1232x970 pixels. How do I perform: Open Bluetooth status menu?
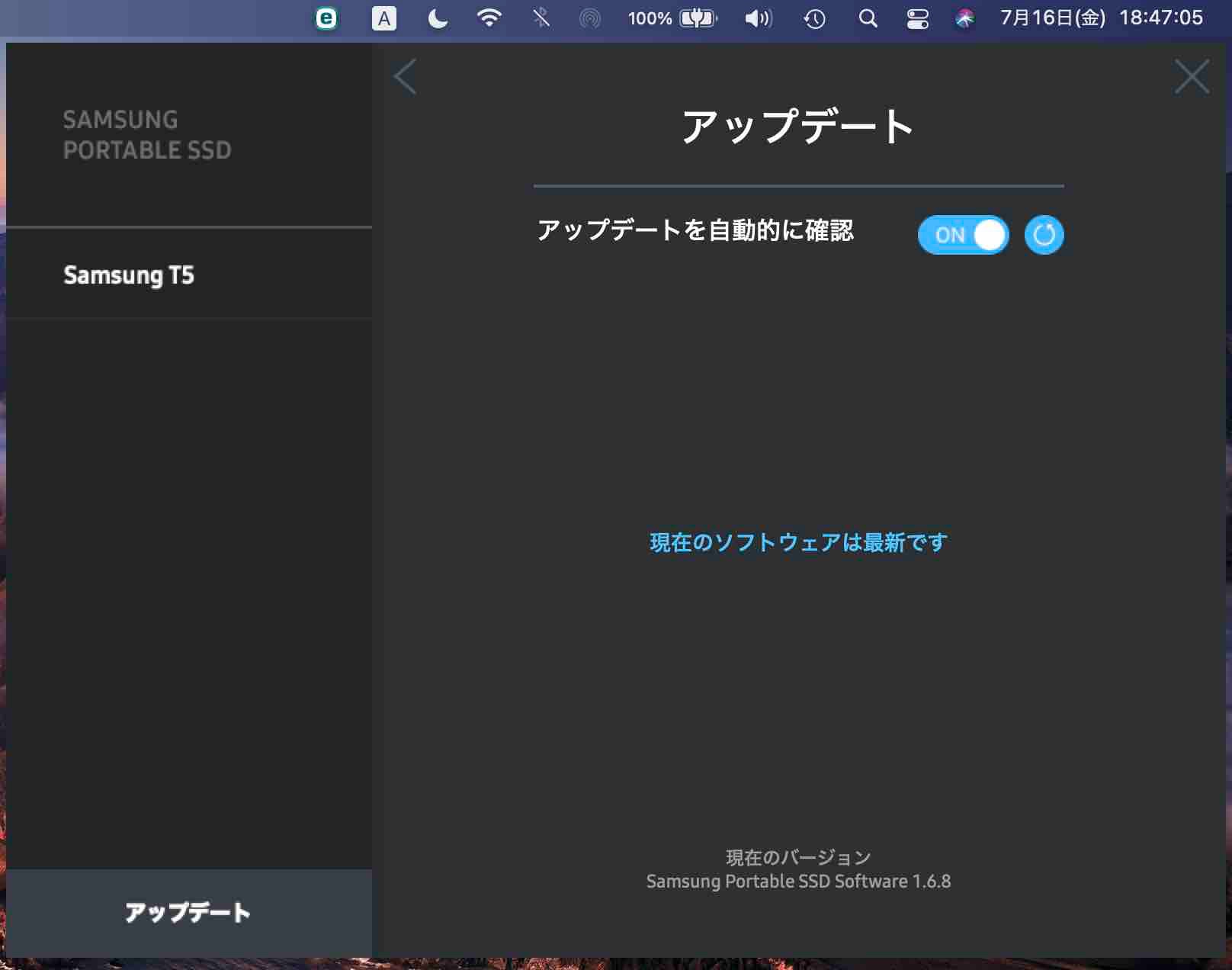541,18
